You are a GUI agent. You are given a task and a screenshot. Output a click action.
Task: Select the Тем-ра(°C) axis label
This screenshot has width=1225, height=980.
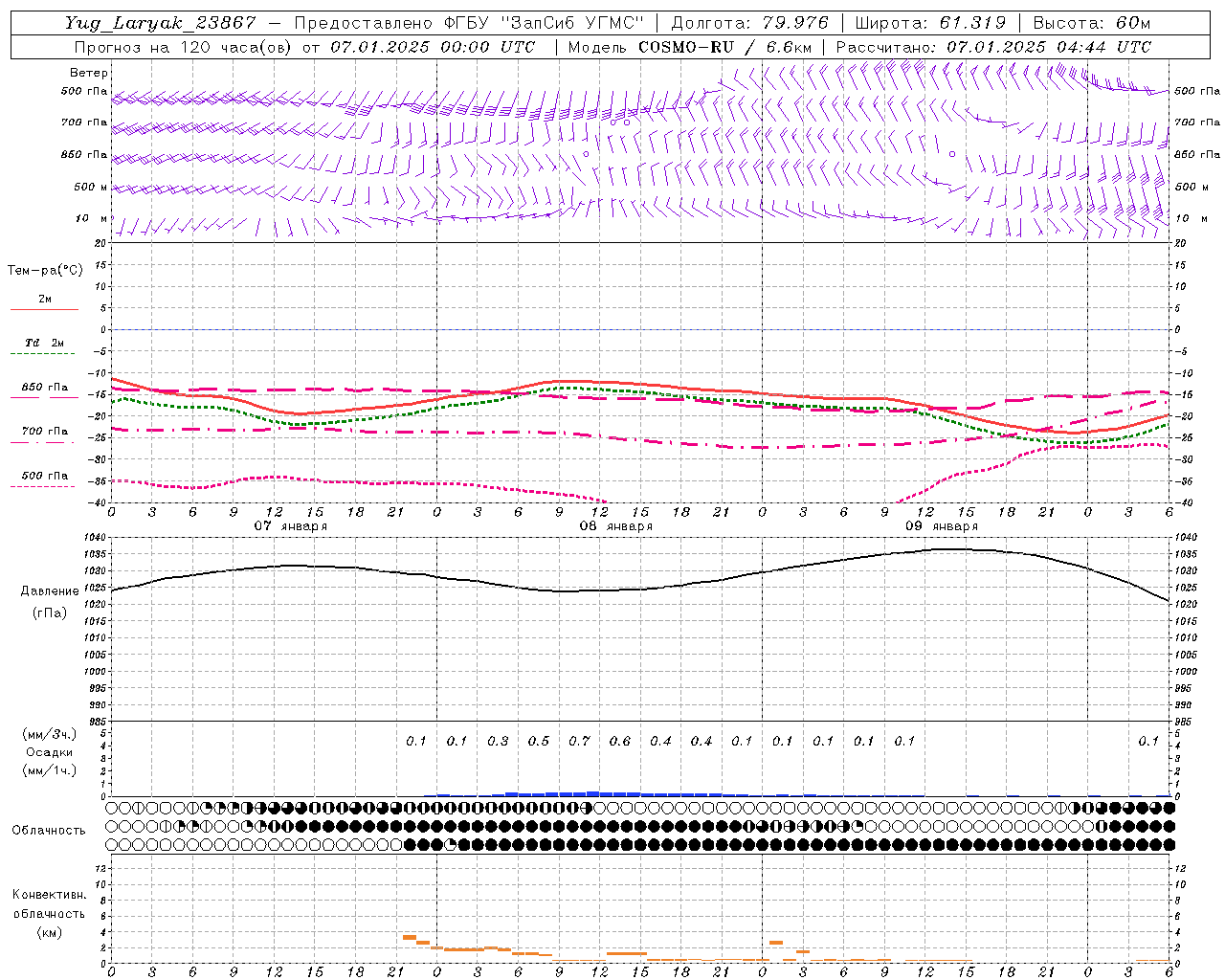click(45, 271)
